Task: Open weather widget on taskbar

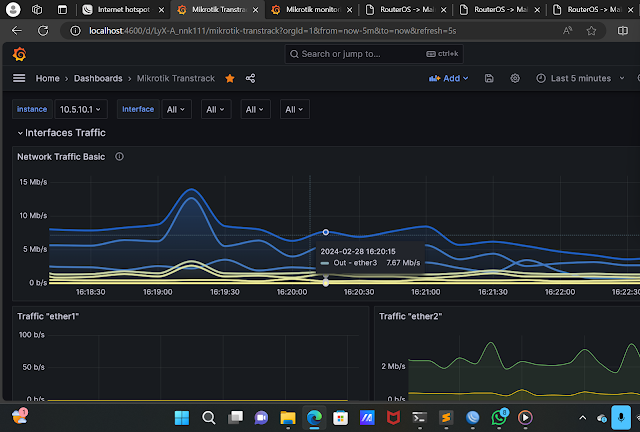Action: pos(19,416)
